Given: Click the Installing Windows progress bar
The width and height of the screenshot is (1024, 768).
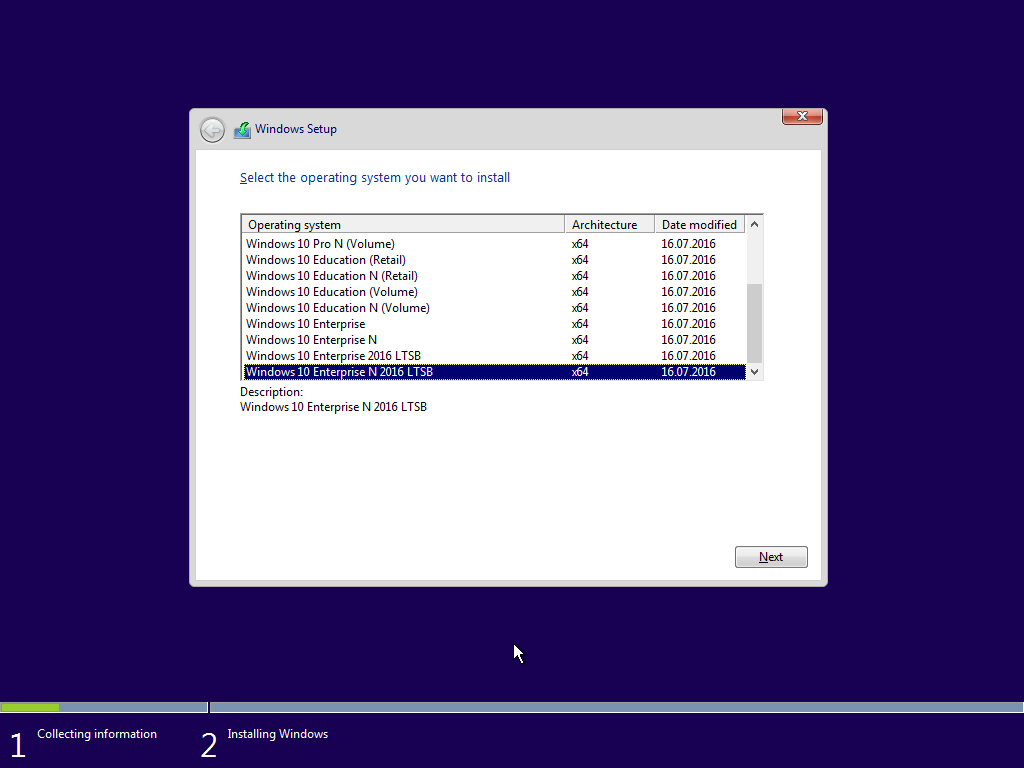Looking at the screenshot, I should (x=616, y=707).
